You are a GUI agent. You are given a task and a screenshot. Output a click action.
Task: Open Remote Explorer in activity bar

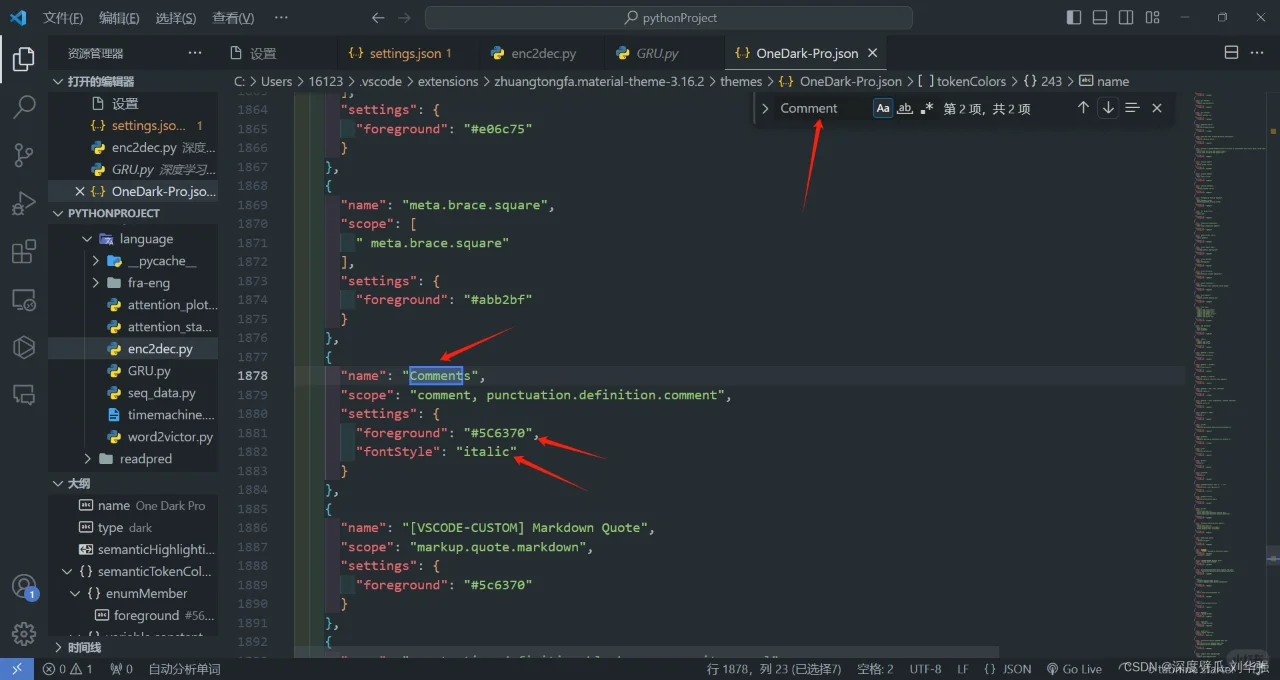24,299
